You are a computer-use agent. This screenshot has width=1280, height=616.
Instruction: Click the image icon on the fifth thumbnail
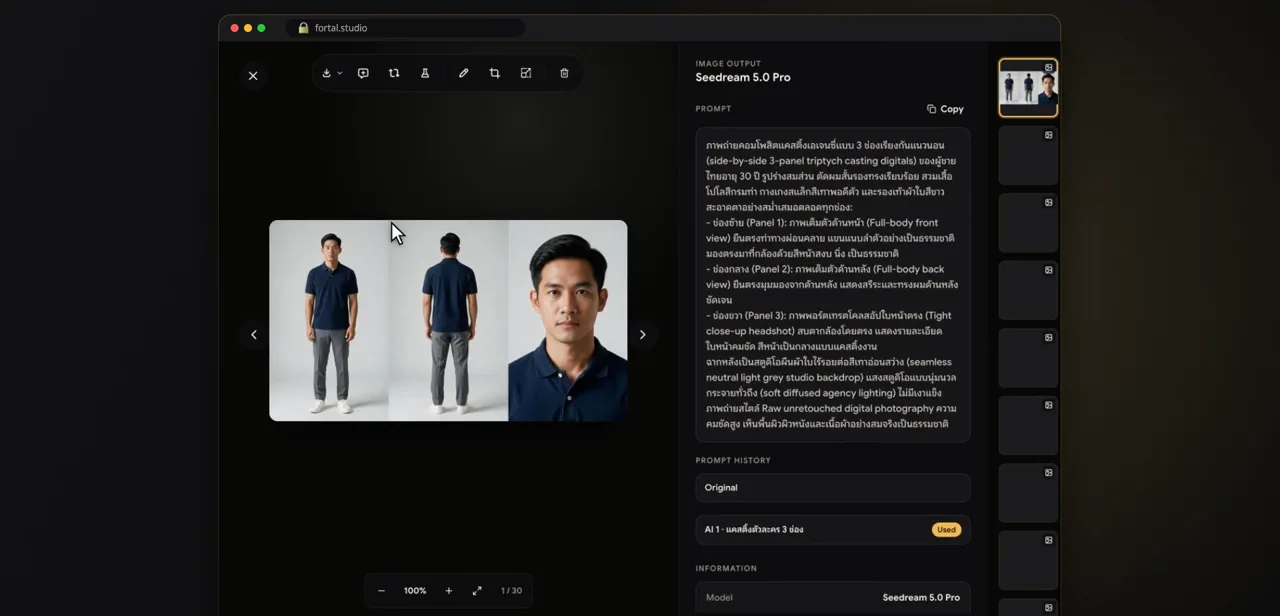(x=1049, y=337)
